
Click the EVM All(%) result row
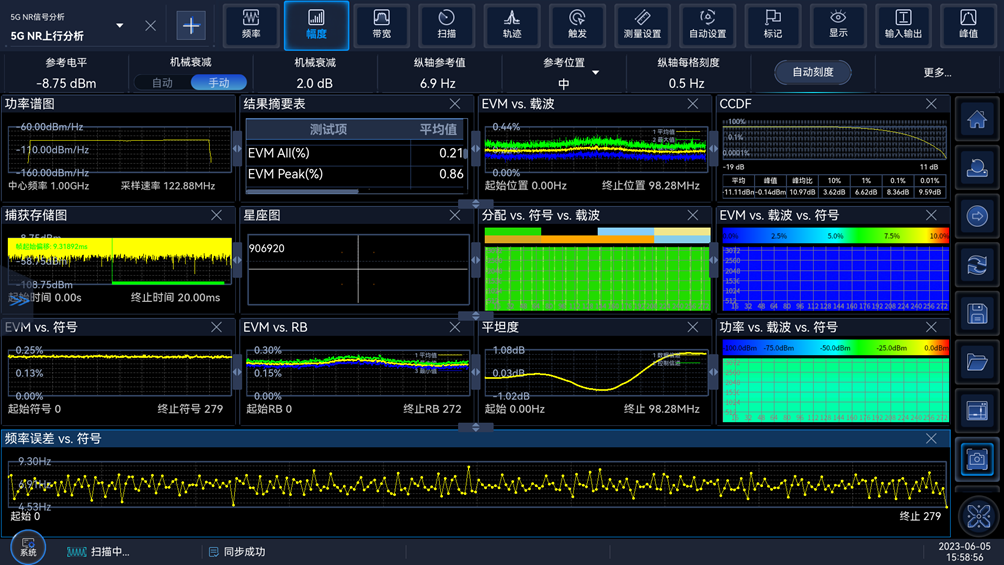tap(355, 153)
